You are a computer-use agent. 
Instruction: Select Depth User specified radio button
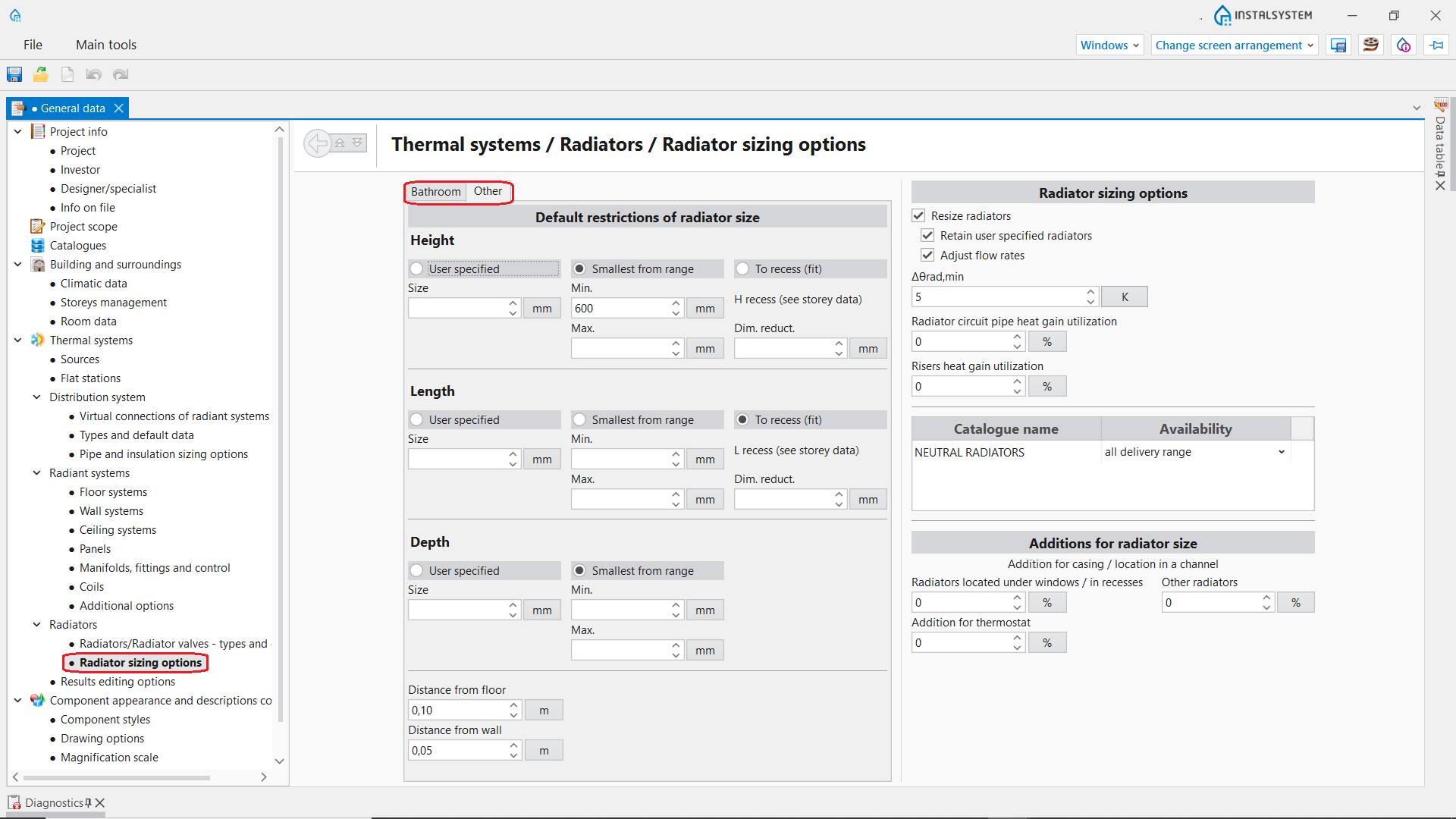coord(416,570)
